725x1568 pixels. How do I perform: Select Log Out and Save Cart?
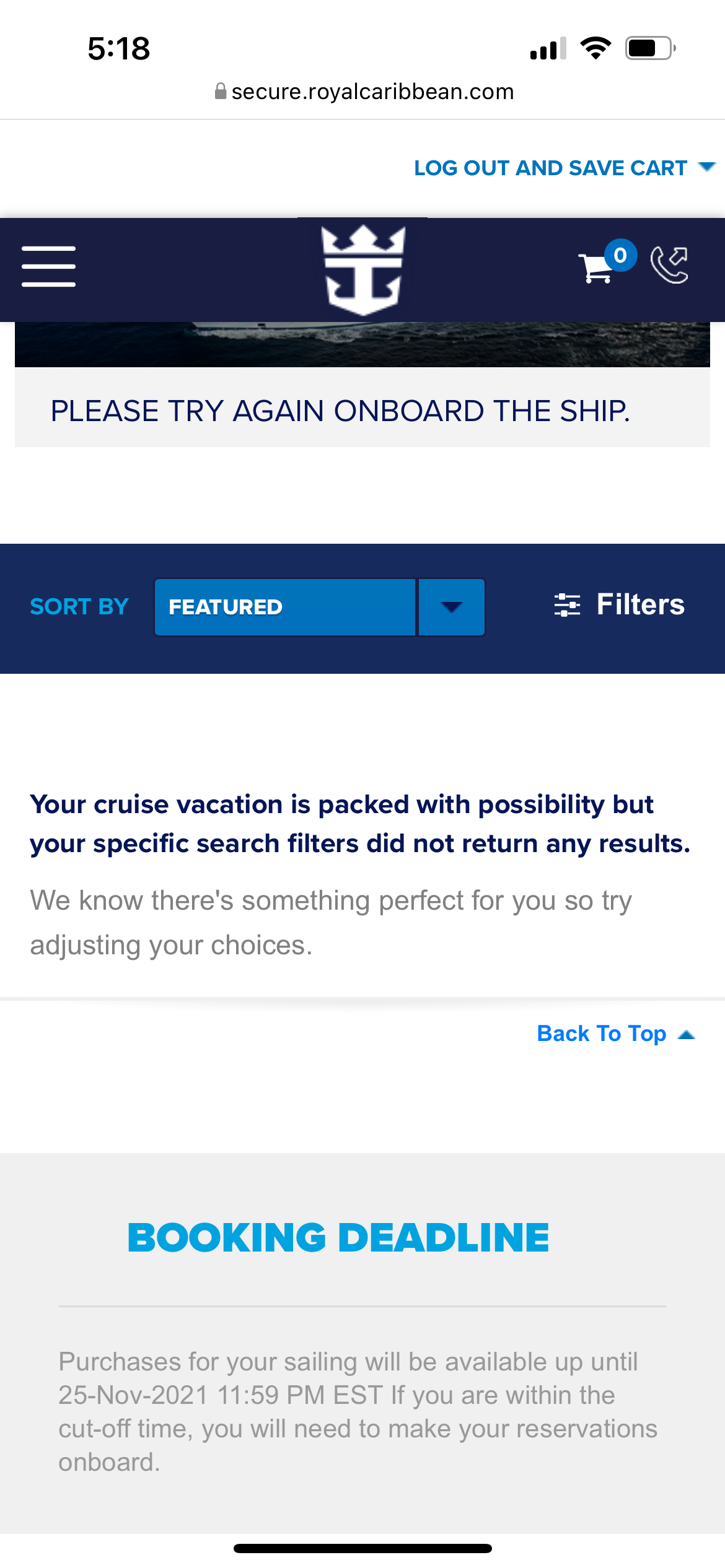[x=550, y=168]
